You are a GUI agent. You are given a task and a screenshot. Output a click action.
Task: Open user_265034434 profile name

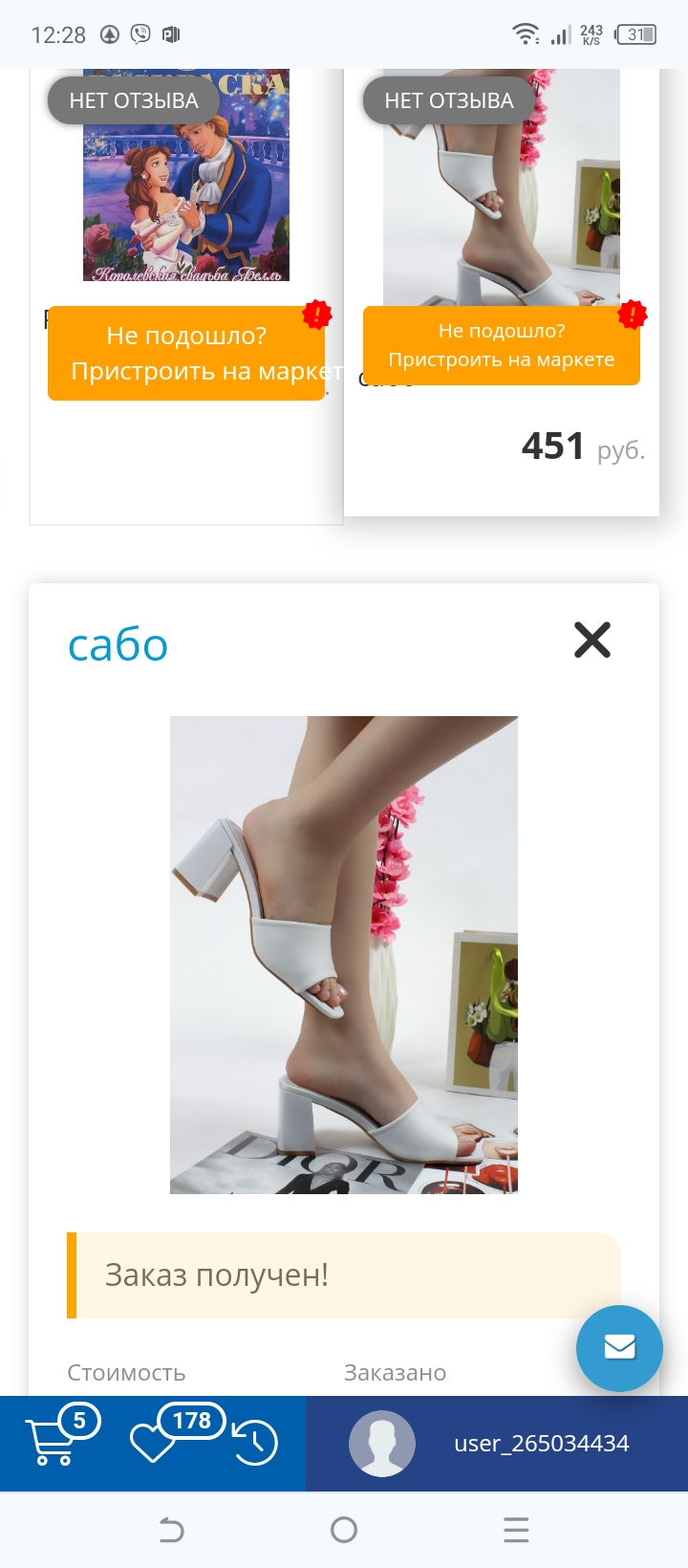542,1444
